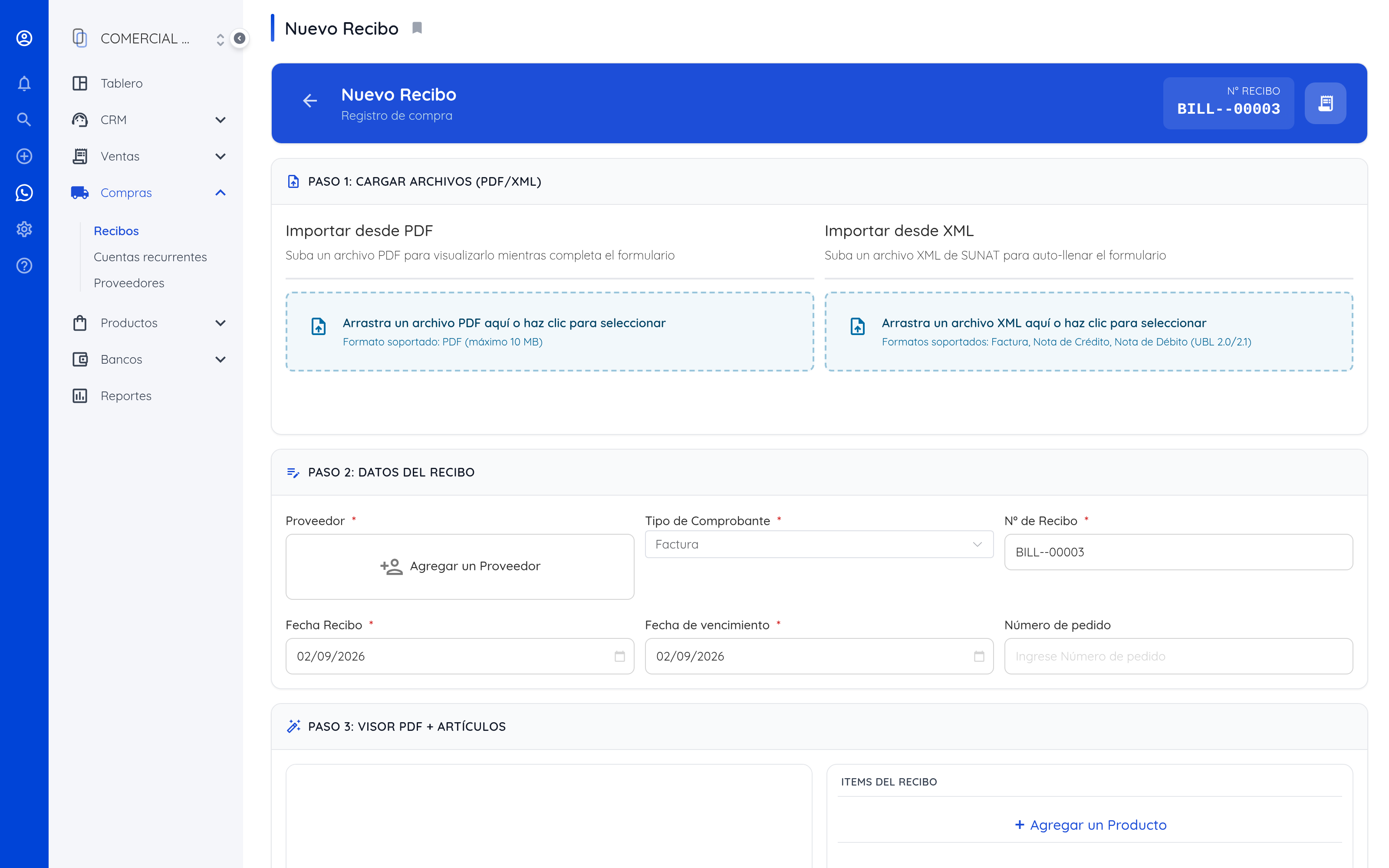The width and height of the screenshot is (1389, 868).
Task: Click the 'PASO 1: CARGAR ARCHIVOS (PDF/XML)' heading
Action: pos(425,181)
